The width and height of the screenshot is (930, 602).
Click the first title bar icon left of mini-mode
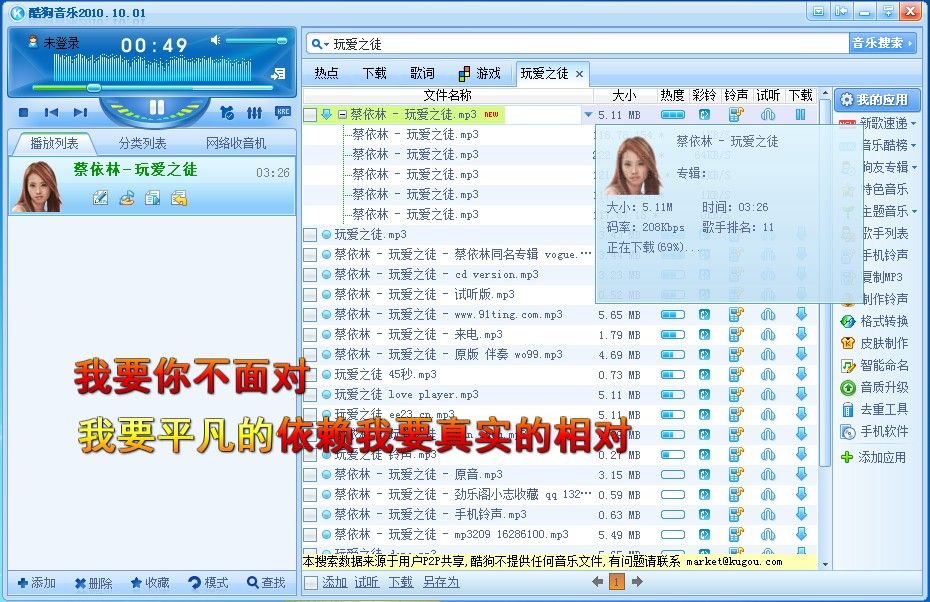tap(818, 11)
